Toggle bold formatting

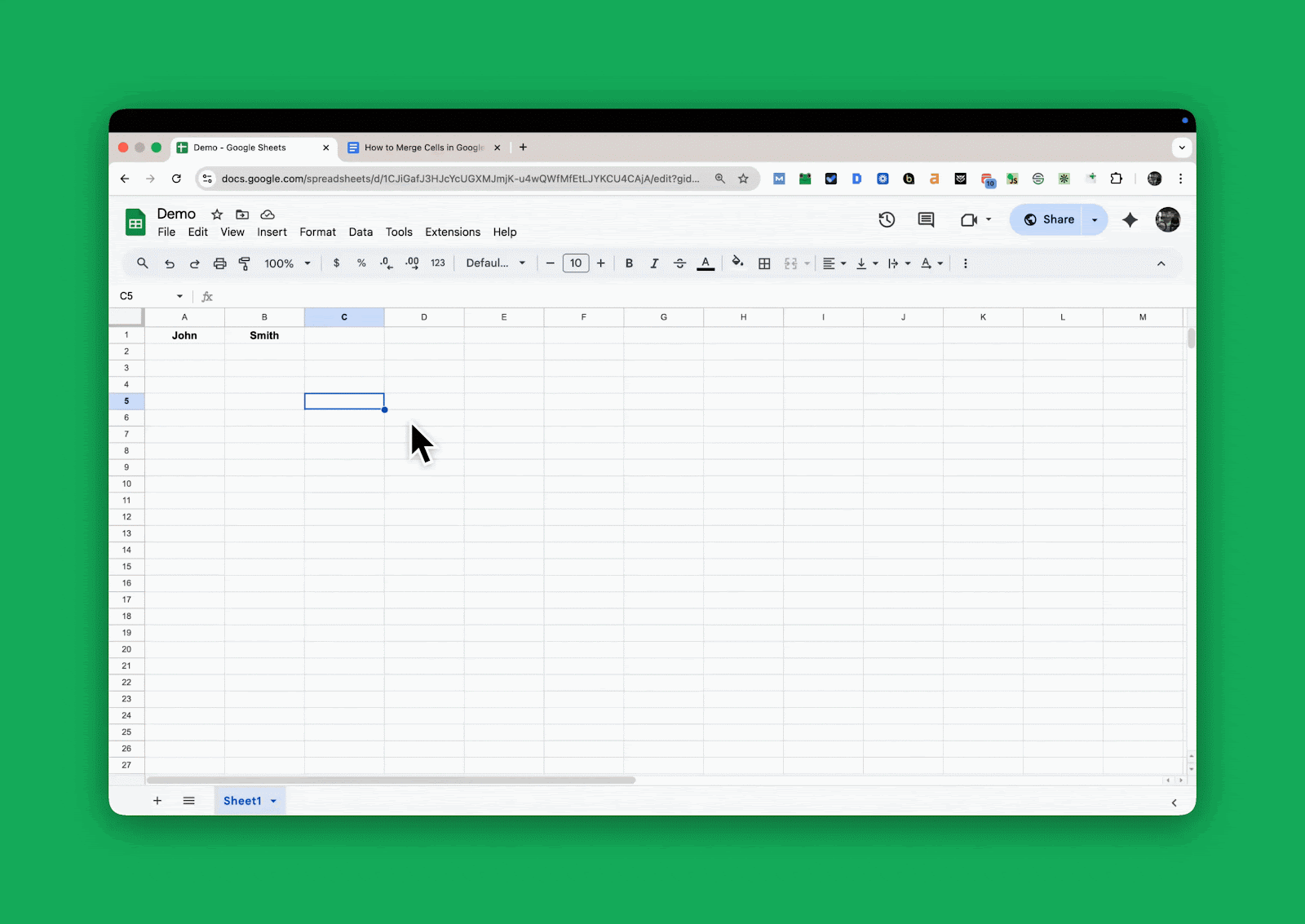point(629,263)
